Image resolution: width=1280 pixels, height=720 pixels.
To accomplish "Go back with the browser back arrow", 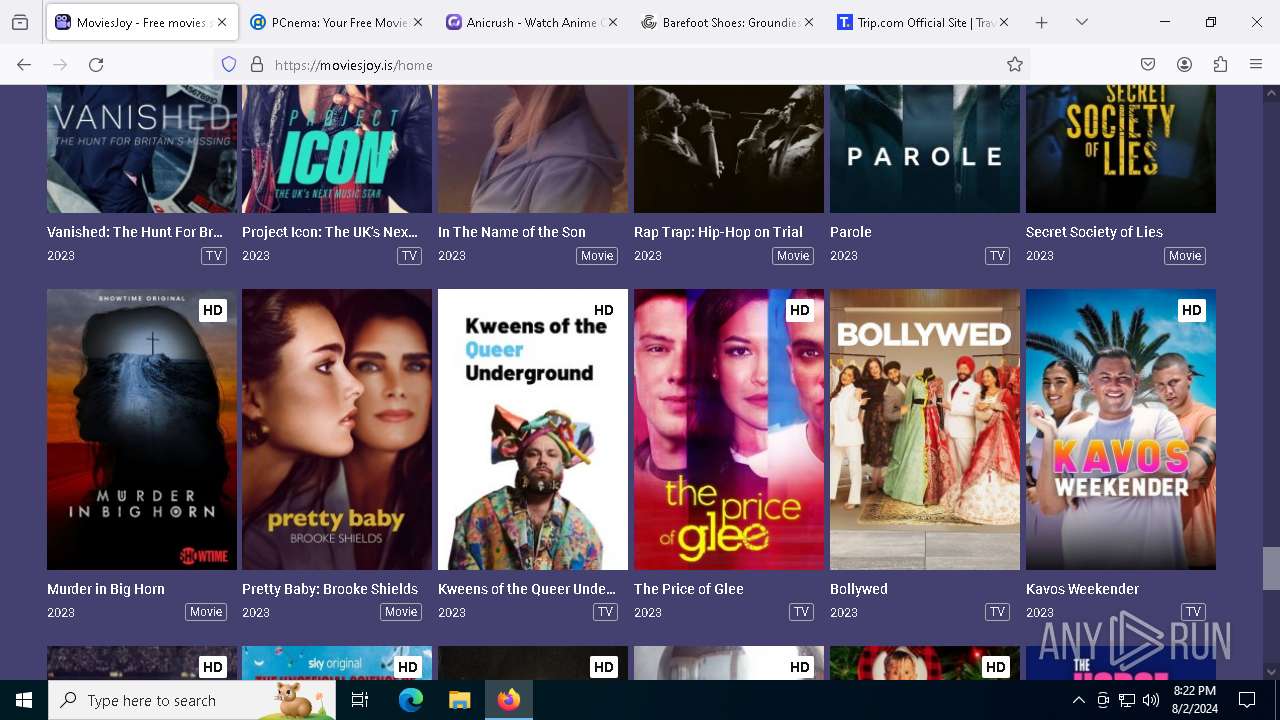I will coord(24,64).
